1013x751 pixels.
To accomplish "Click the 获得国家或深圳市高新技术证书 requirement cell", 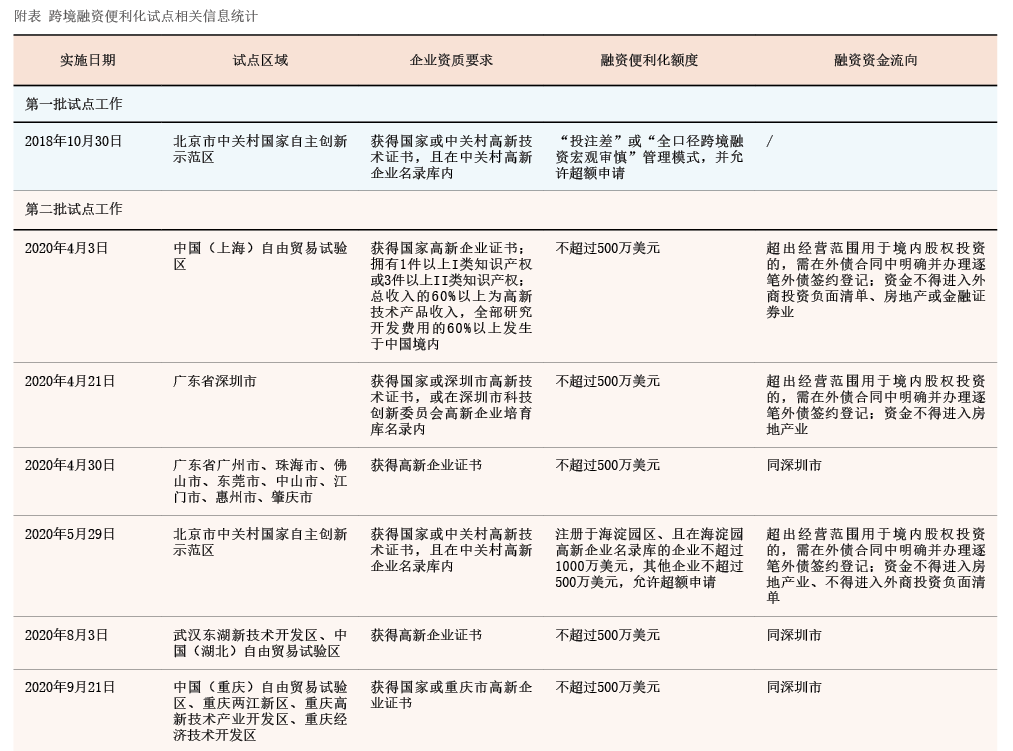I will tap(452, 405).
